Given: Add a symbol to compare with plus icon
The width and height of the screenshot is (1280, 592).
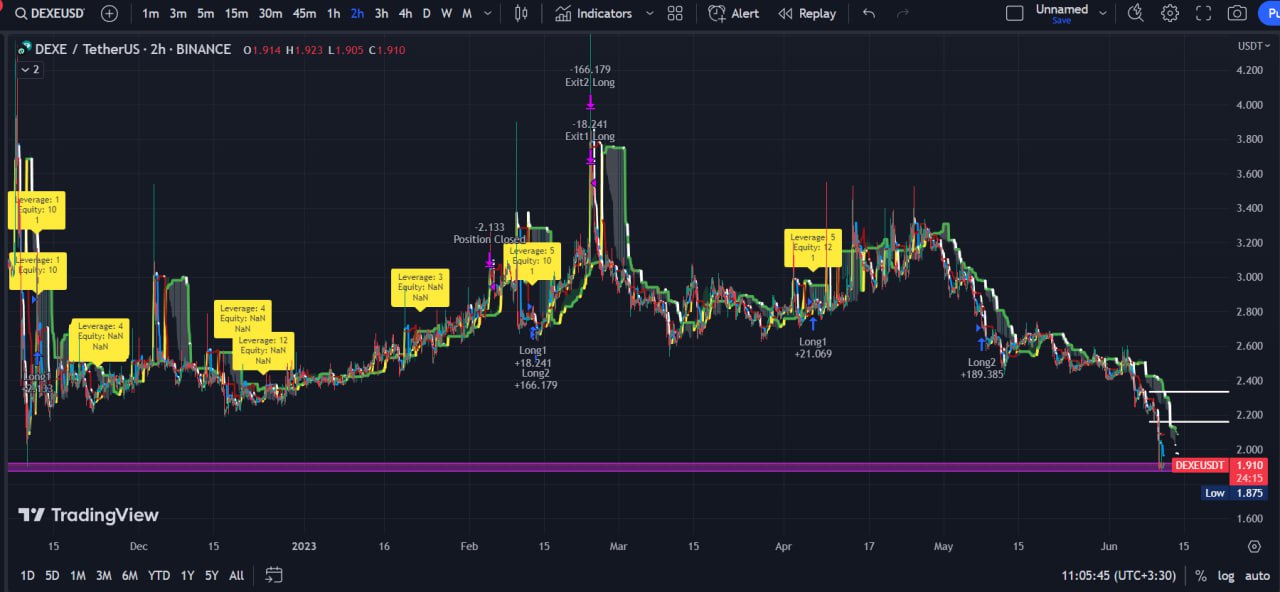Looking at the screenshot, I should pos(109,13).
